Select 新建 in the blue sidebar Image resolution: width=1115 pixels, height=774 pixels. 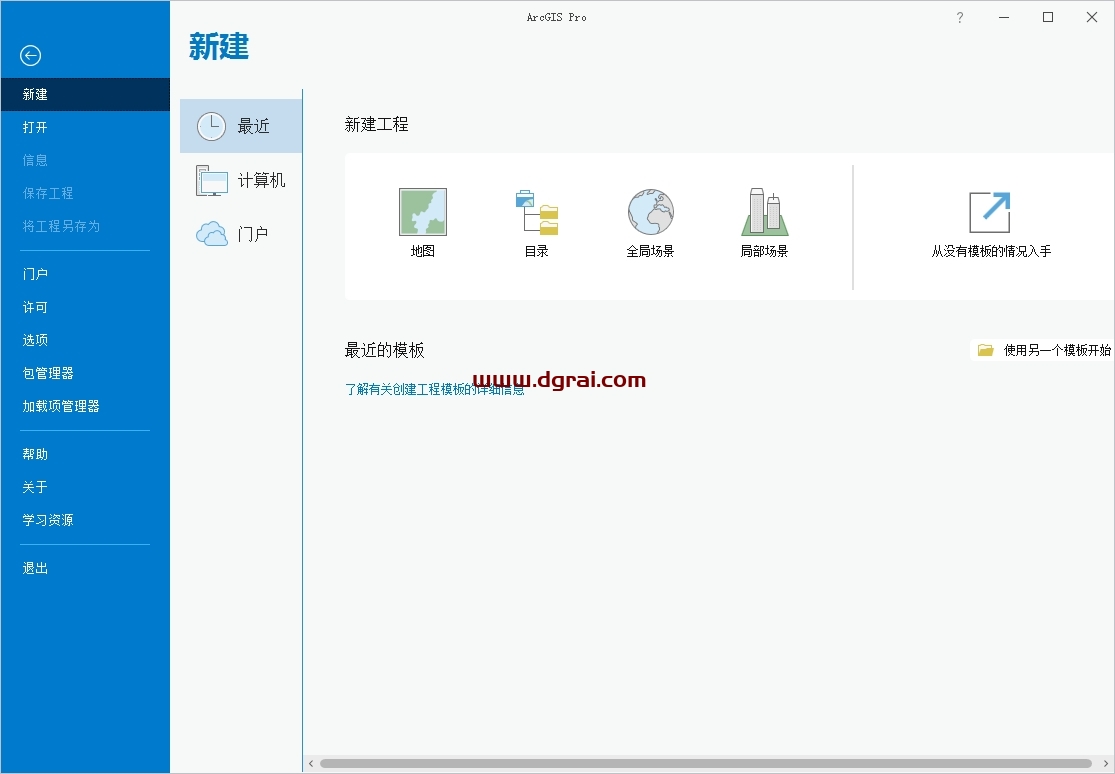point(85,95)
